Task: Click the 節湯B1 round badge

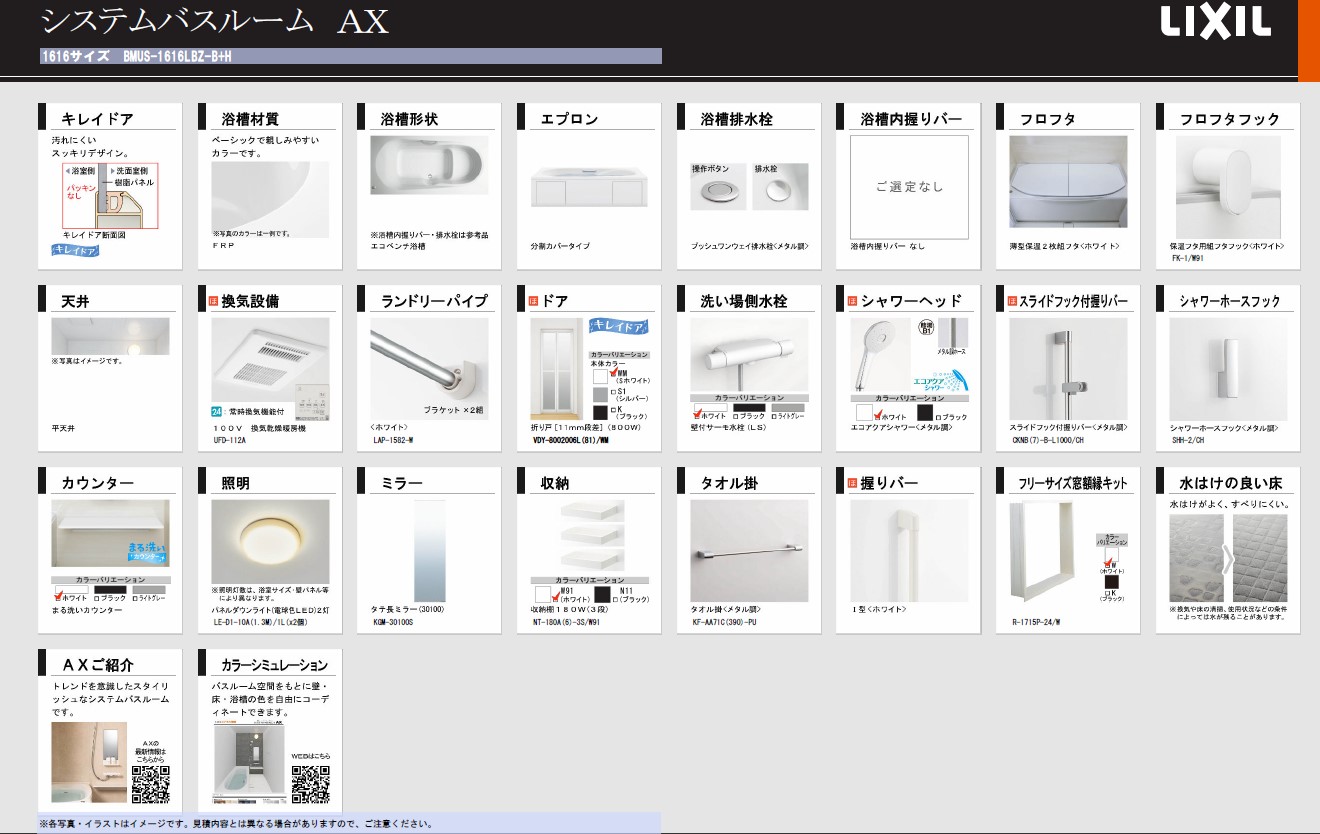Action: tap(925, 327)
